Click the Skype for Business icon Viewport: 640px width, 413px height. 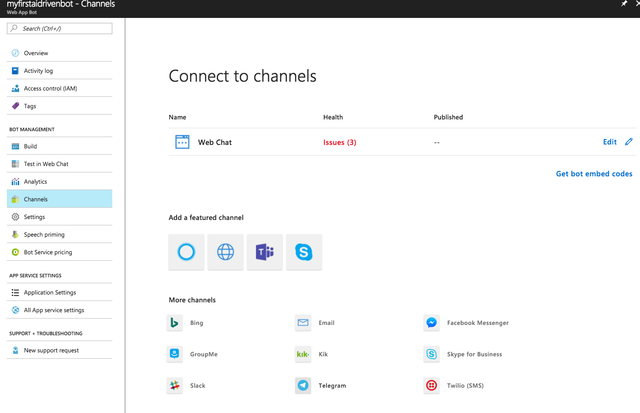[431, 354]
